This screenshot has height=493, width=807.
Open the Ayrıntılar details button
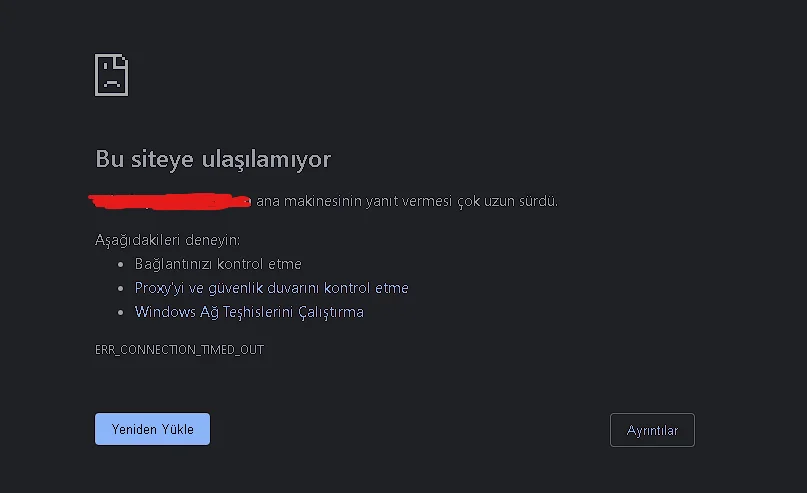pyautogui.click(x=652, y=430)
